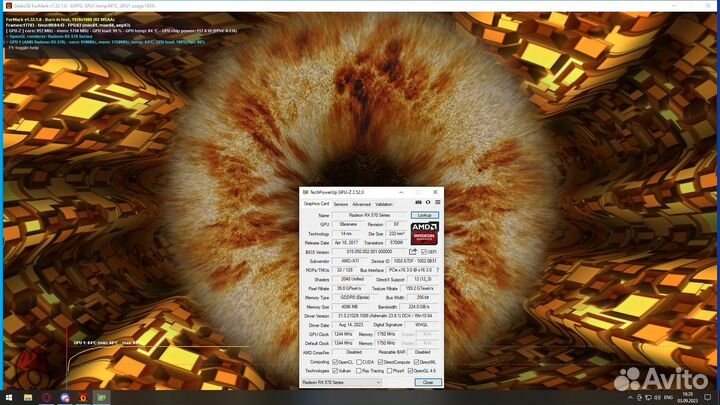Click the Digital Signature WHQL value
Viewport: 720px width, 405px height.
[x=422, y=325]
